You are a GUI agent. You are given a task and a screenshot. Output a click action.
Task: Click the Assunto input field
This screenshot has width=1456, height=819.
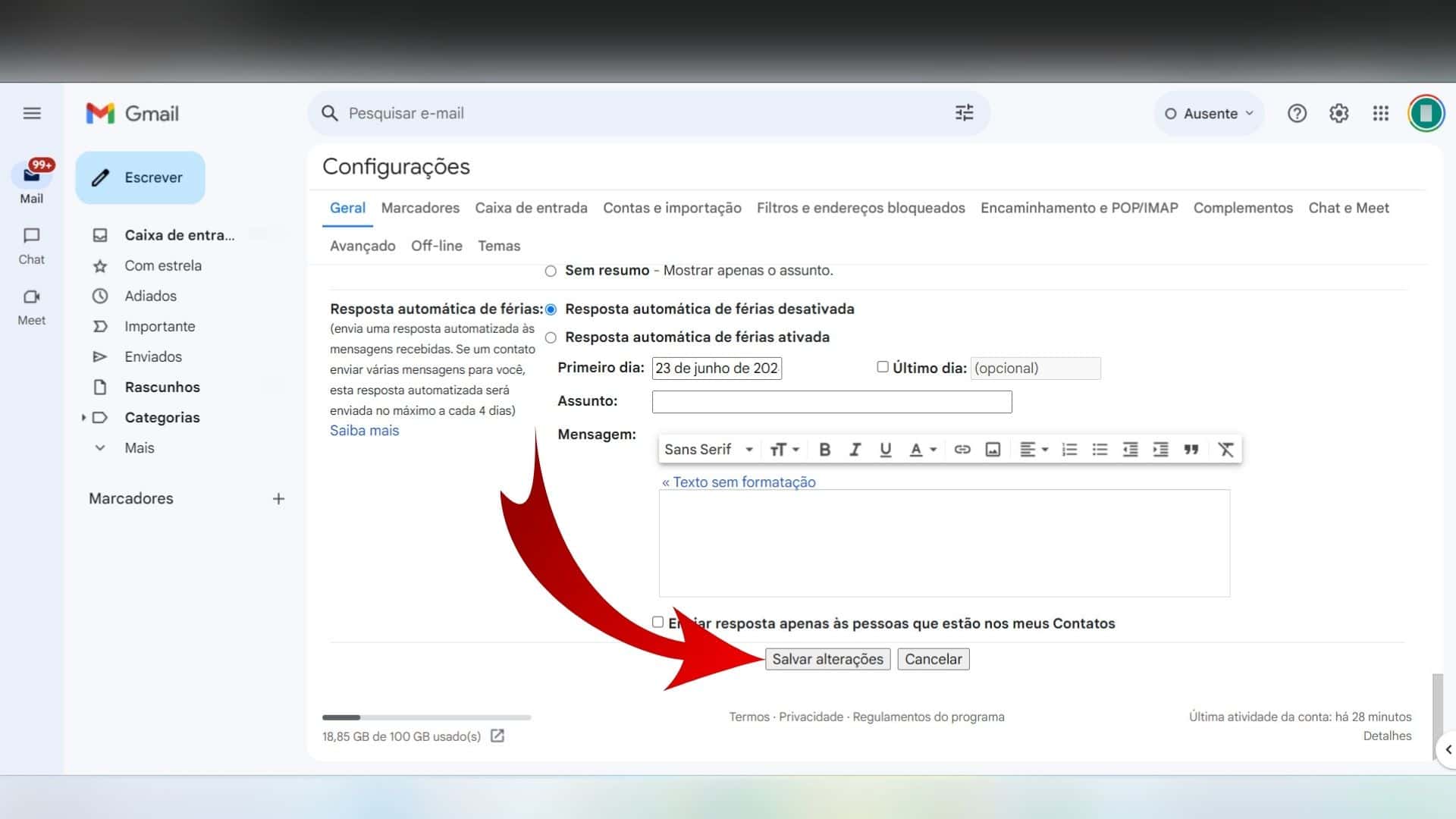832,400
